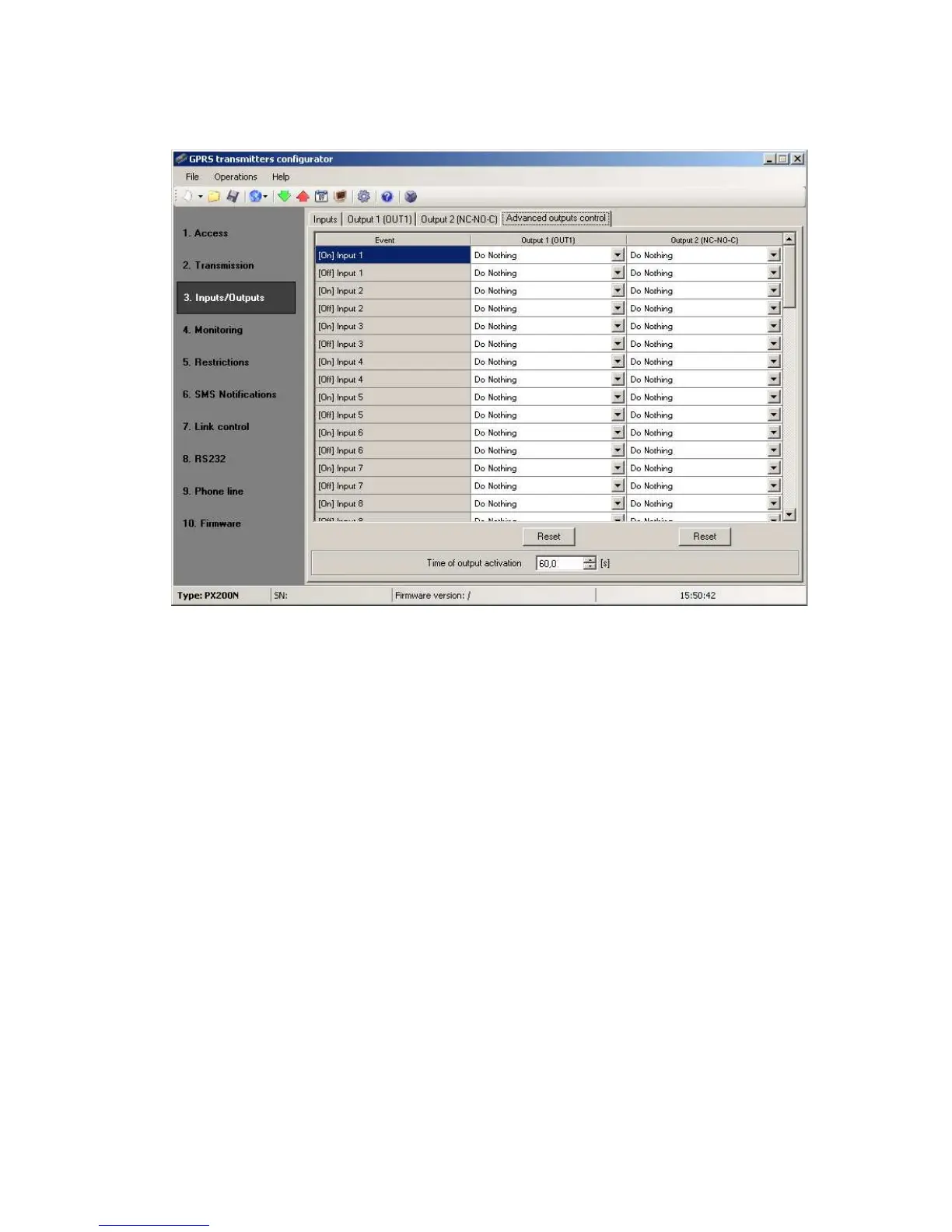Viewport: 952px width, 1232px height.
Task: Go to 2. Transmission section
Action: pos(218,265)
